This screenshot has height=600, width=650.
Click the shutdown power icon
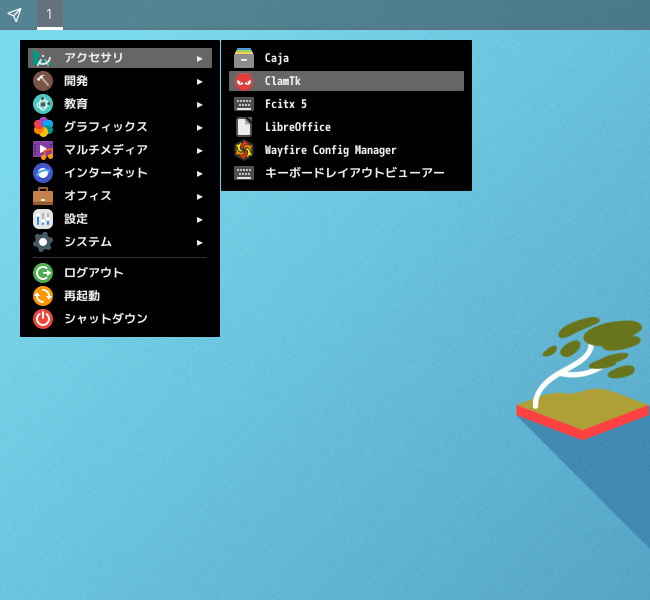pyautogui.click(x=43, y=319)
